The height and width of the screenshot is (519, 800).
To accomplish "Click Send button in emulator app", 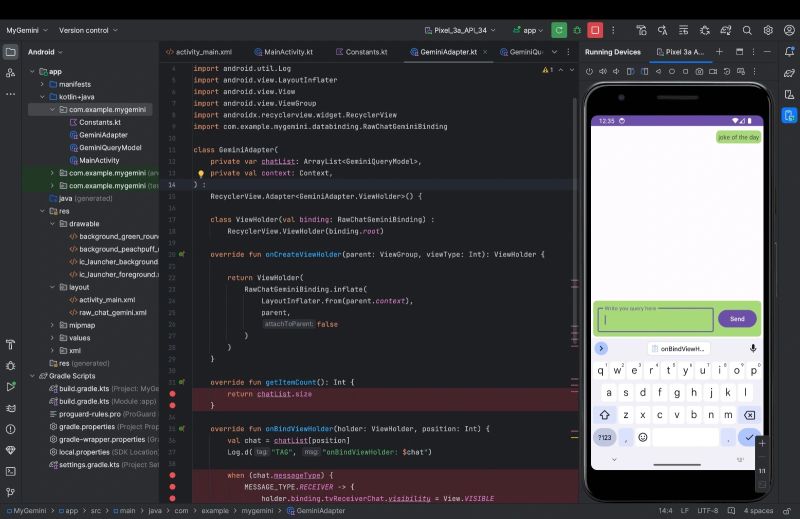I will [737, 318].
